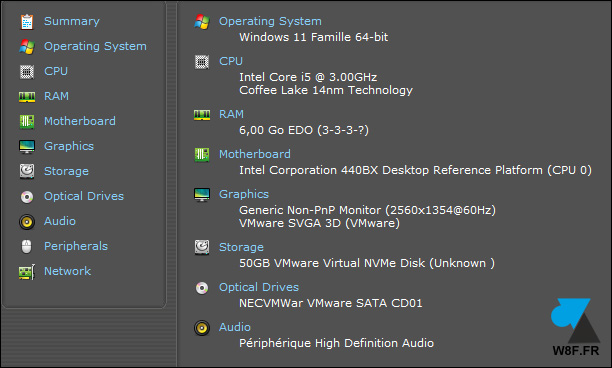The width and height of the screenshot is (612, 368).
Task: Click the Audio speaker icon in sidebar
Action: 27,222
